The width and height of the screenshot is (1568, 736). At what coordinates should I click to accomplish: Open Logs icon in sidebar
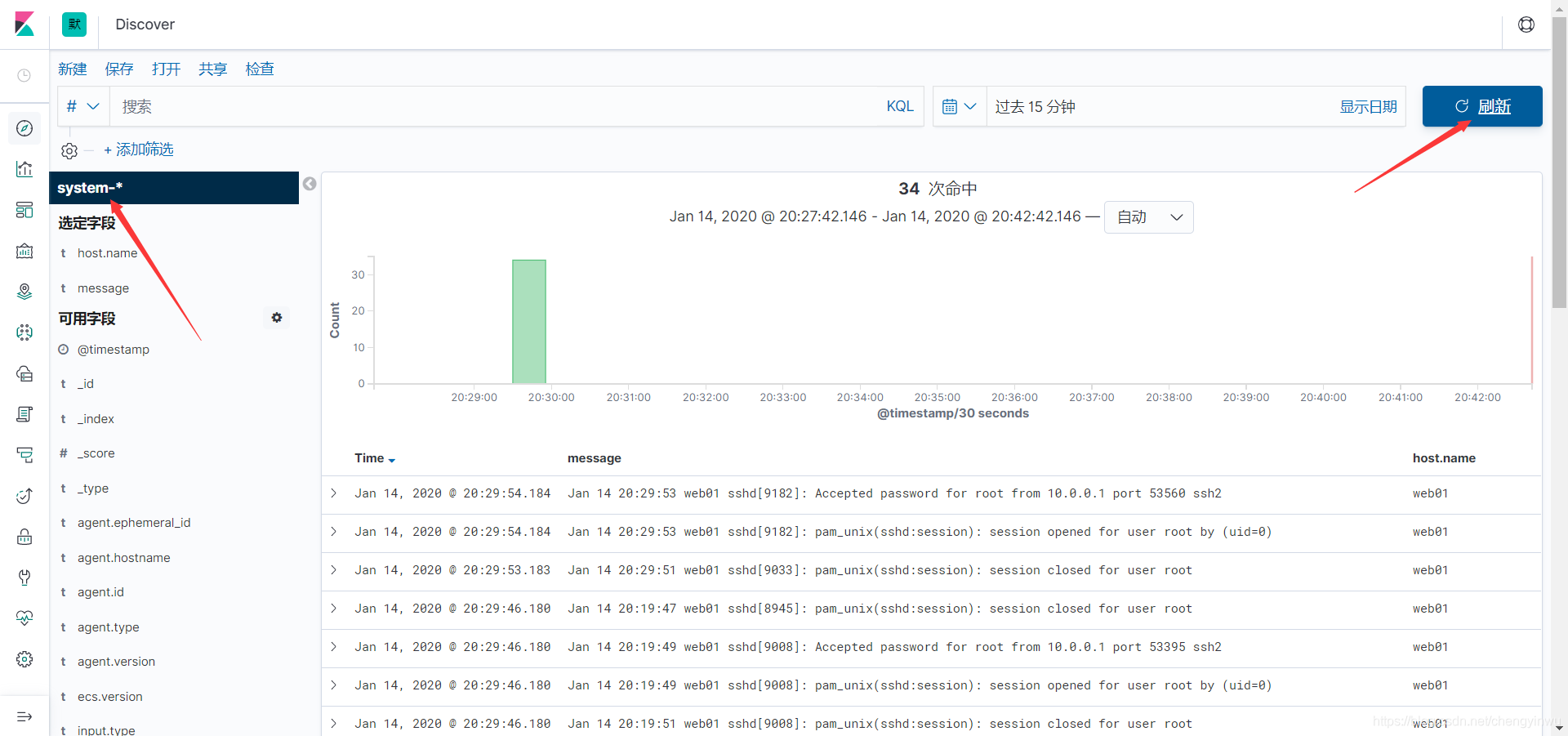tap(24, 414)
